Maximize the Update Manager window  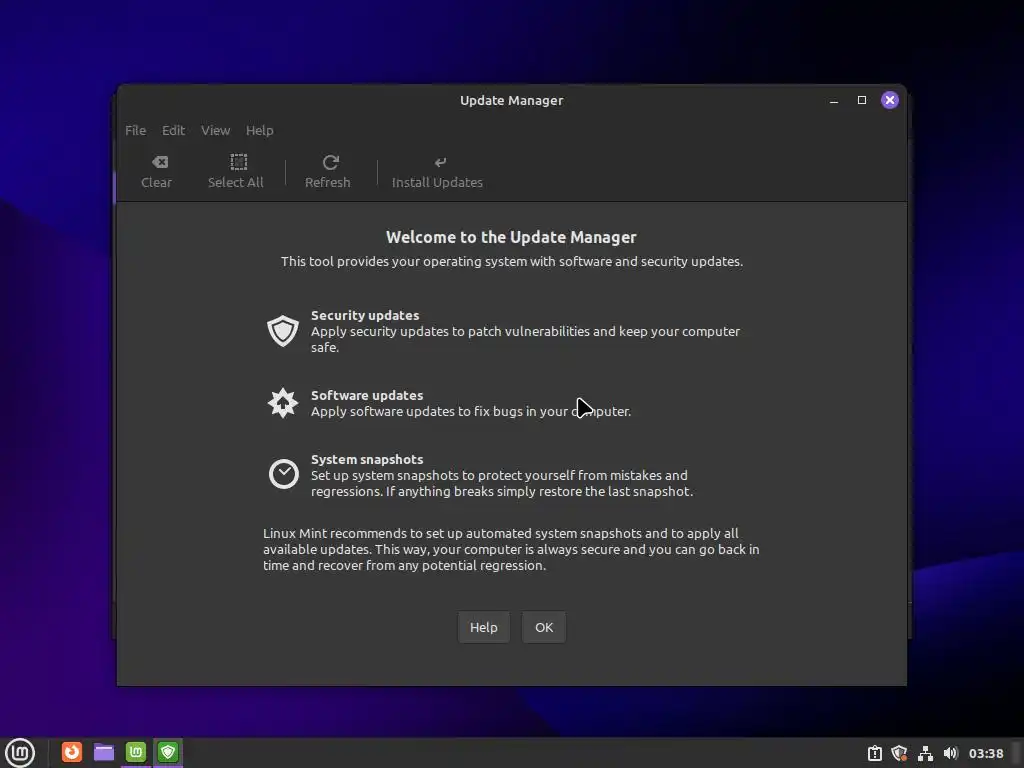[862, 100]
